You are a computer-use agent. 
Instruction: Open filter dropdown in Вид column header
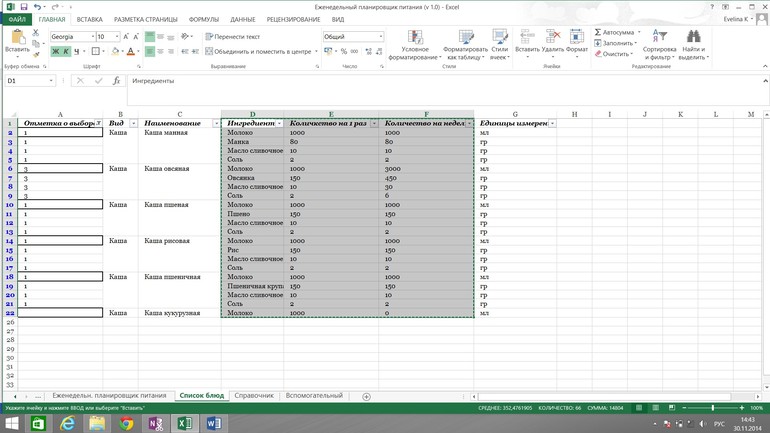coord(133,124)
